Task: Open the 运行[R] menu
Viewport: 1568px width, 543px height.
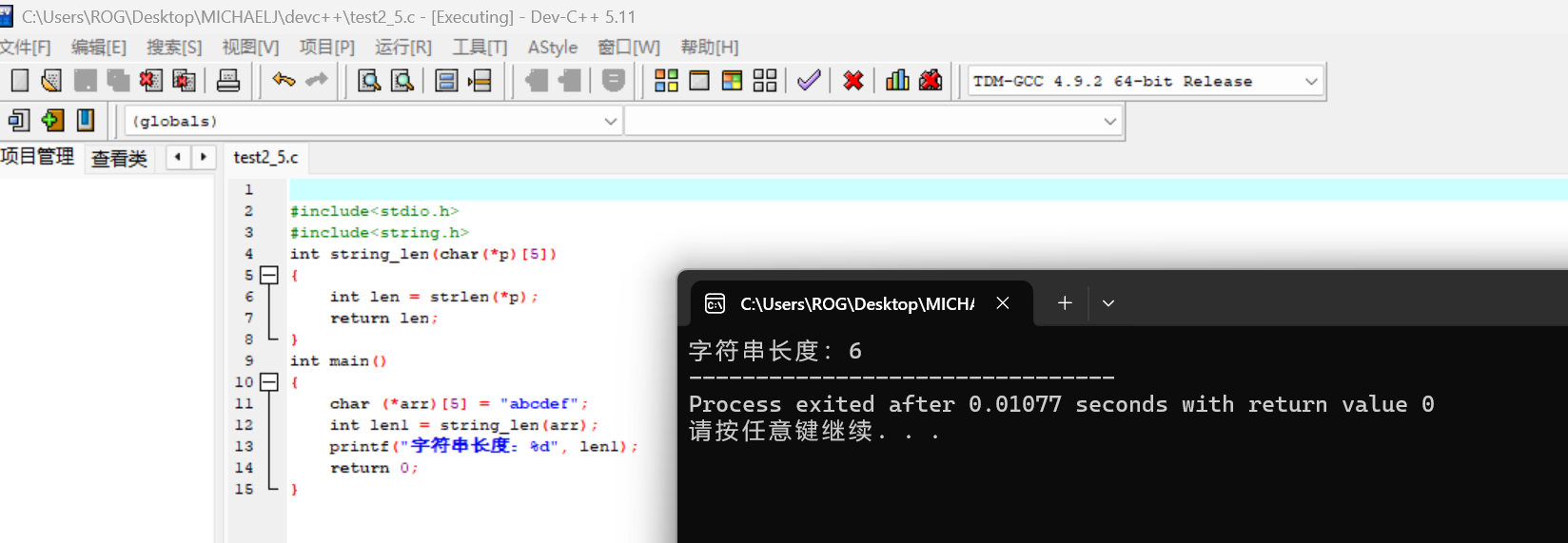Action: [403, 48]
